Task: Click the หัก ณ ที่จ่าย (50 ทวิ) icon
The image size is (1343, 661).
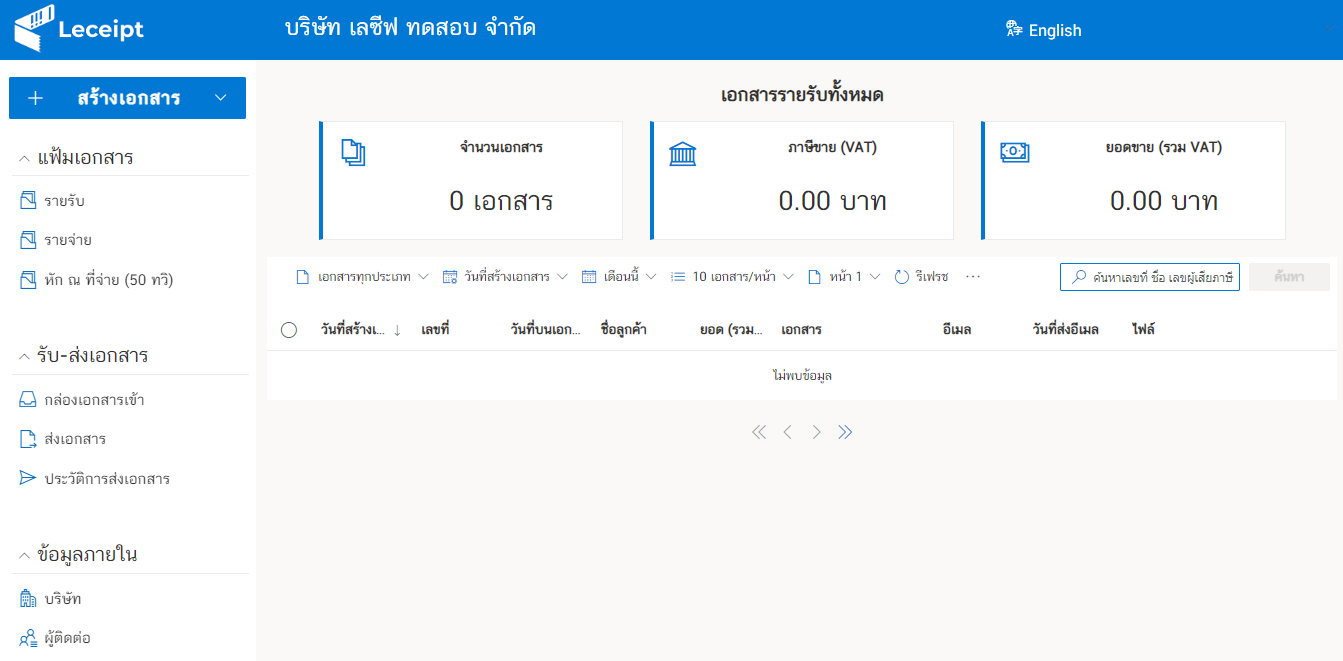Action: pos(28,279)
